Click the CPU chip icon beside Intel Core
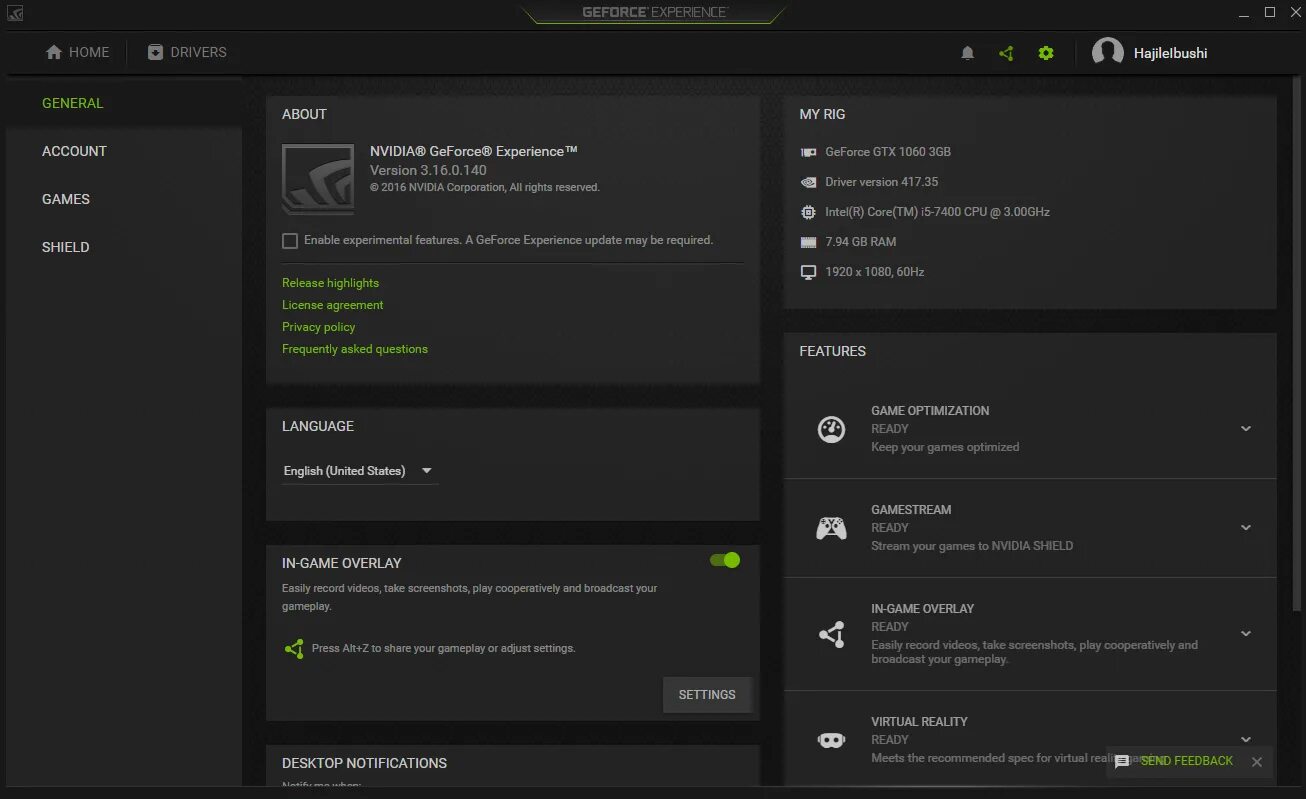 pyautogui.click(x=808, y=212)
